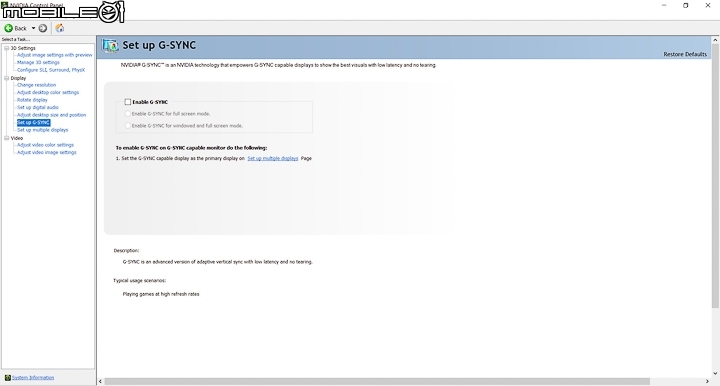
Task: Click the Video category label
Action: pyautogui.click(x=17, y=138)
